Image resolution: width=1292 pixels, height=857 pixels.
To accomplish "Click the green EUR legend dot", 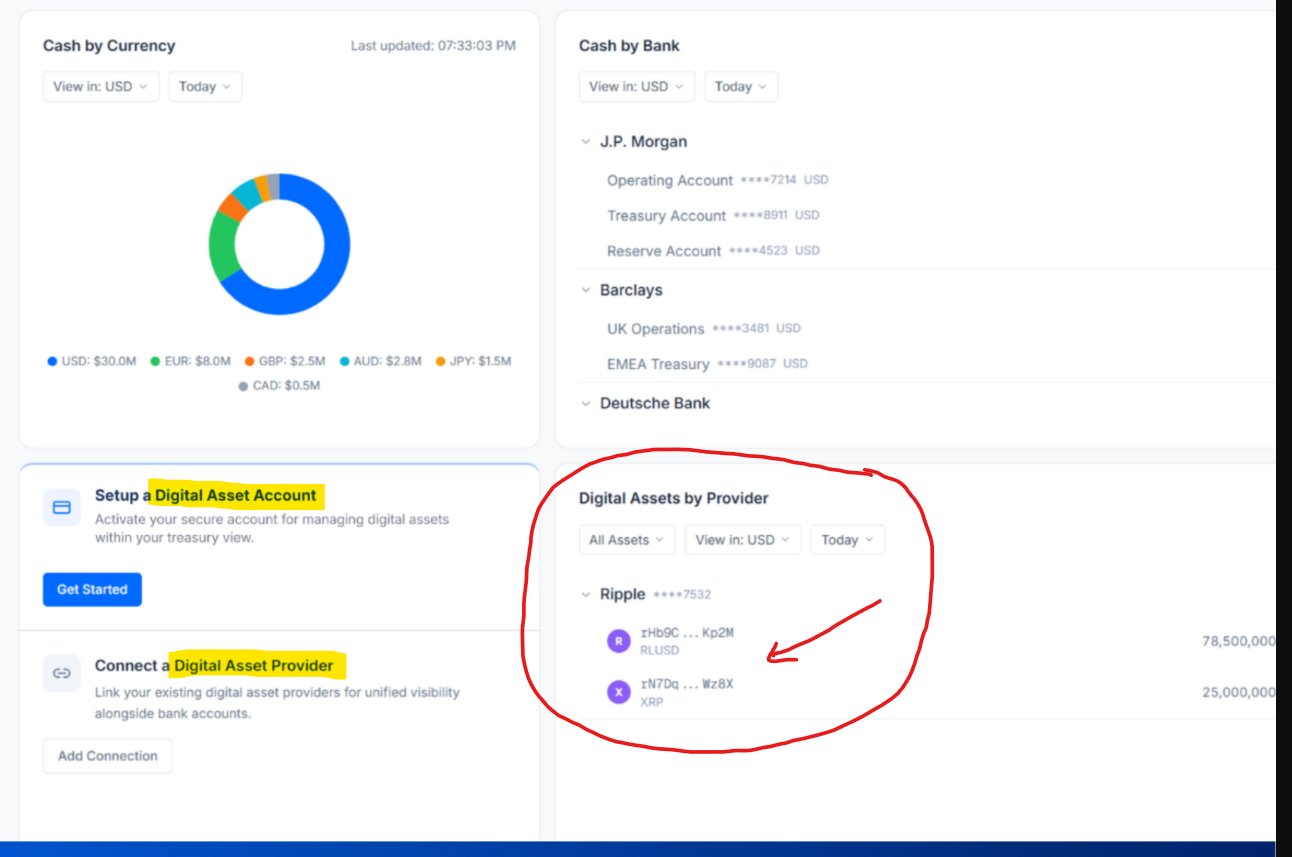I will tap(156, 362).
